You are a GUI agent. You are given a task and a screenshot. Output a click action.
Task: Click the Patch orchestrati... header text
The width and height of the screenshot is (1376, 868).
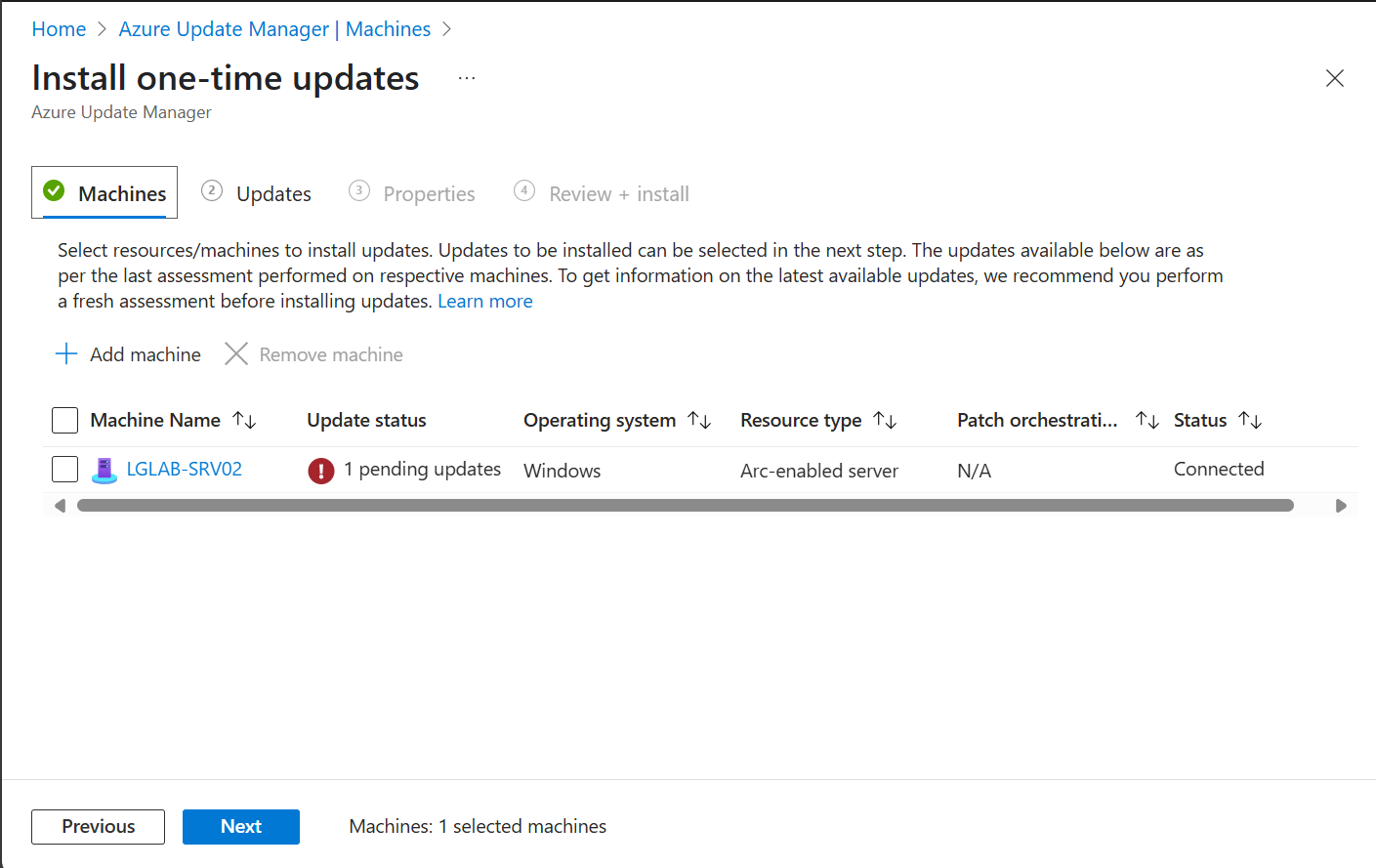click(1037, 420)
